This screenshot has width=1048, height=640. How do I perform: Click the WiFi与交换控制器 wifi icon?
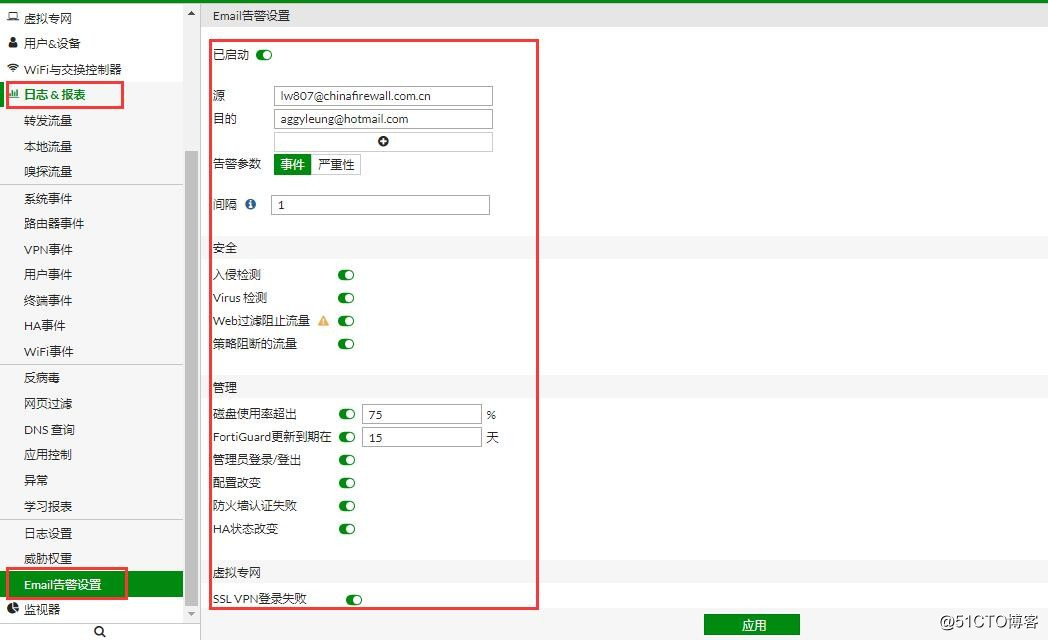[13, 68]
